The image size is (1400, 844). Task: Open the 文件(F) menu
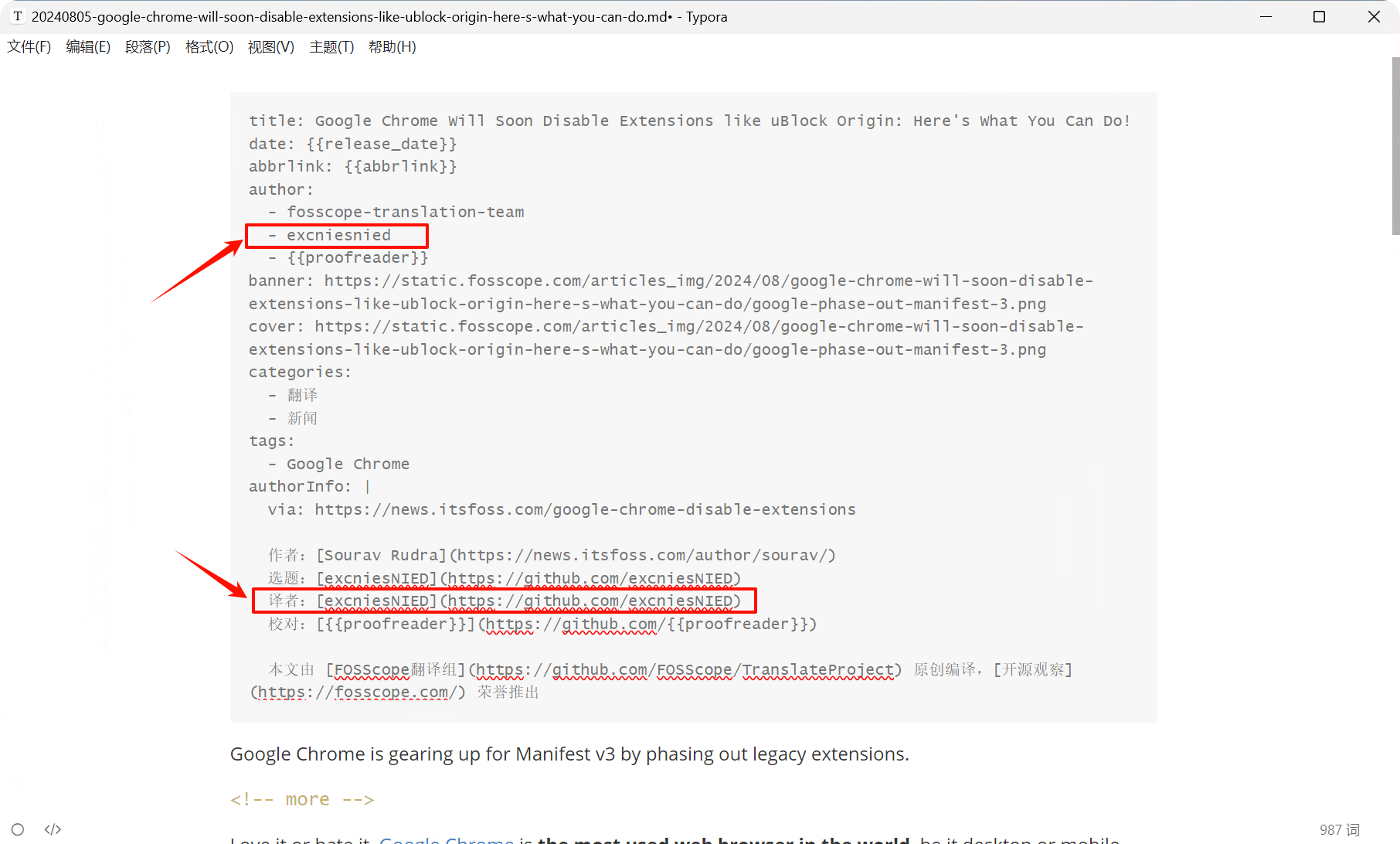[x=29, y=47]
